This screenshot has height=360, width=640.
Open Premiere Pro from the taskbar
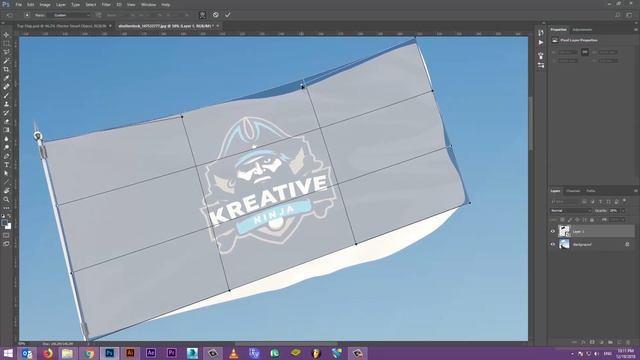coord(171,353)
